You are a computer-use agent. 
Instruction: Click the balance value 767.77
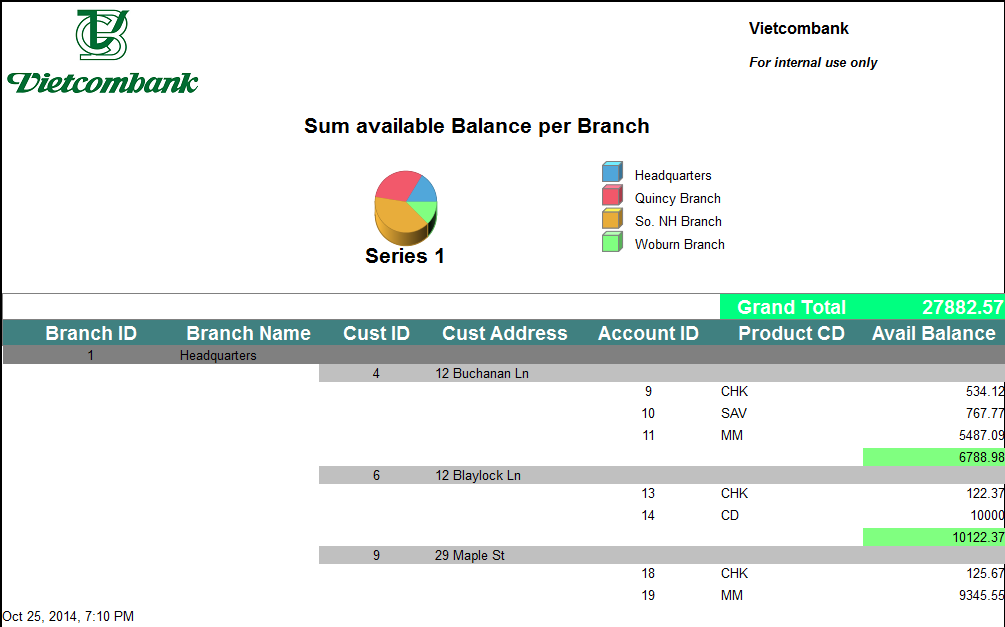984,414
